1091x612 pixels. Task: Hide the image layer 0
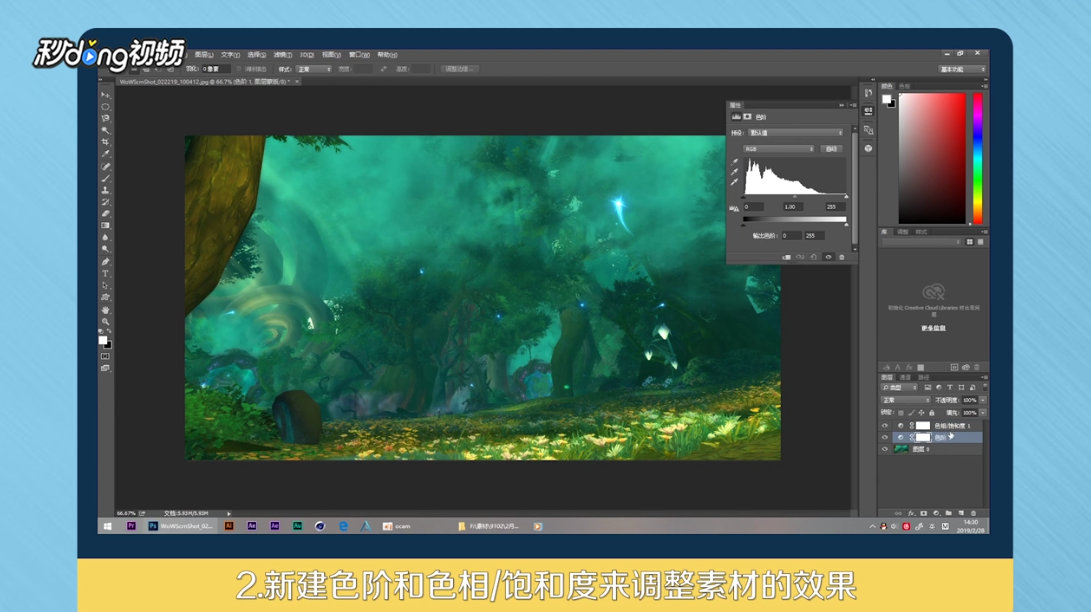pos(885,449)
